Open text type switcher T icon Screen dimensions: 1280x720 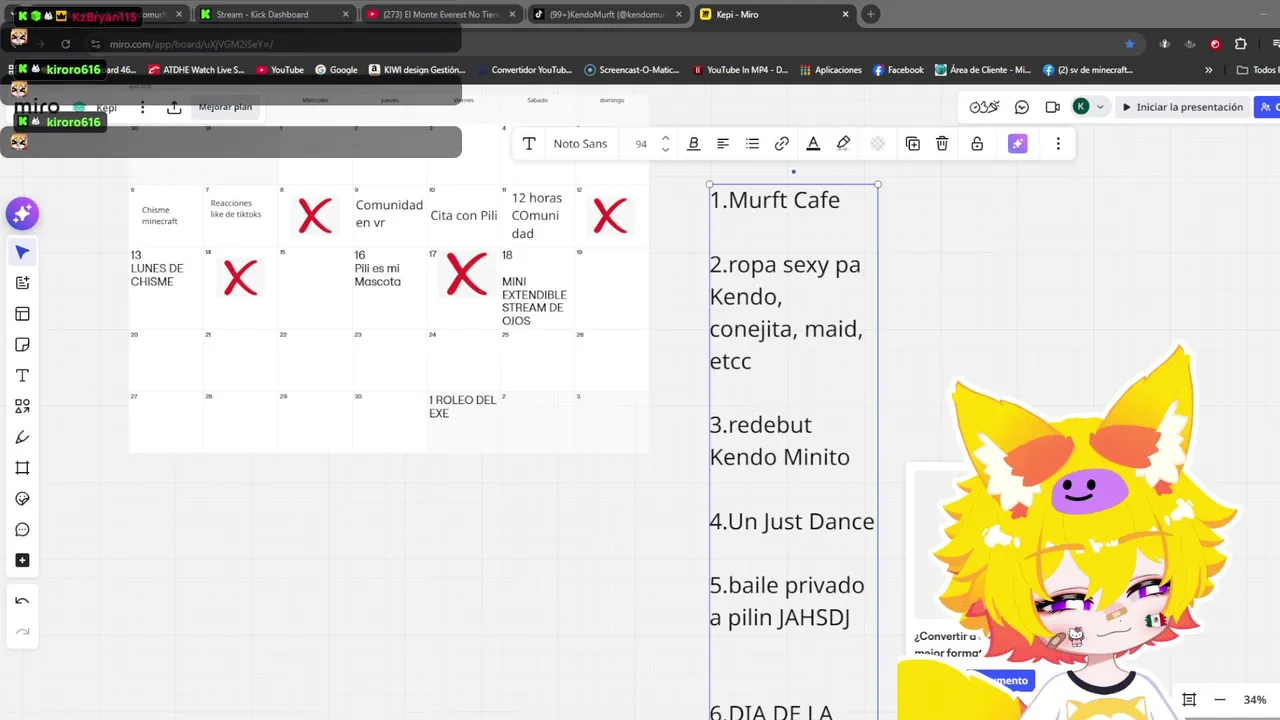pos(529,144)
